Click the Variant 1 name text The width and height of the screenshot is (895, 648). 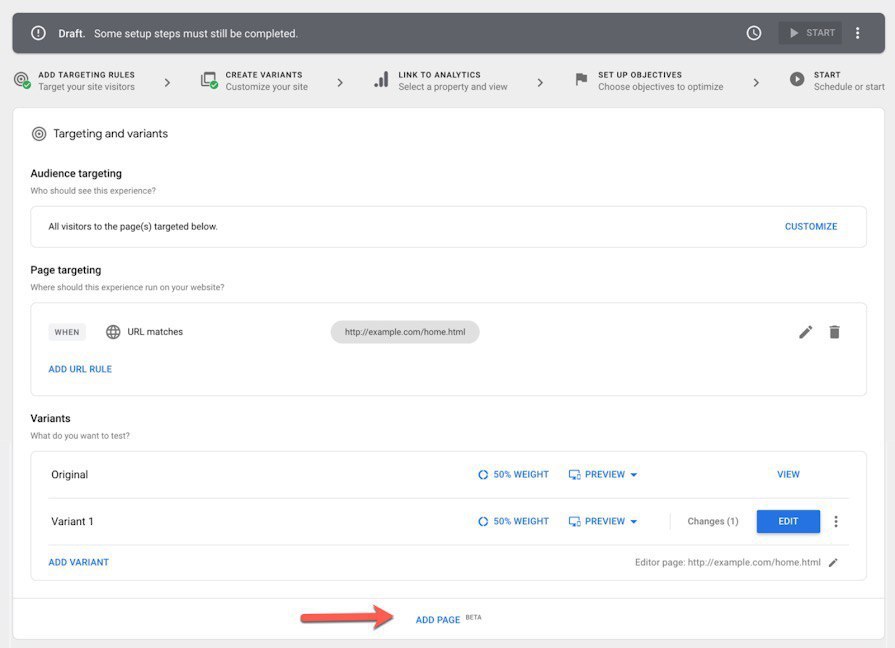(x=72, y=521)
